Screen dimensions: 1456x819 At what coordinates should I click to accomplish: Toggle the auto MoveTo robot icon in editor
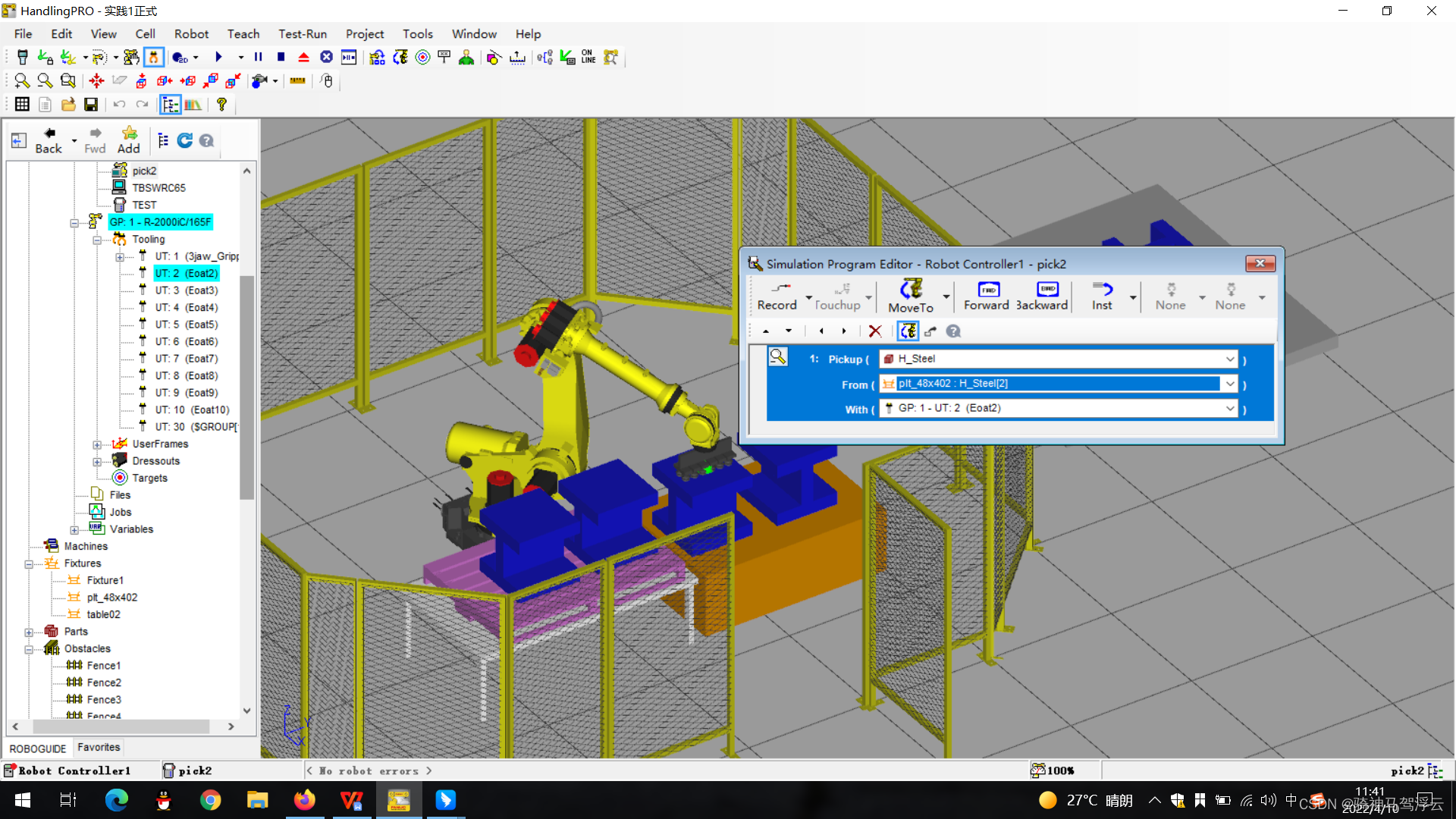pyautogui.click(x=908, y=331)
